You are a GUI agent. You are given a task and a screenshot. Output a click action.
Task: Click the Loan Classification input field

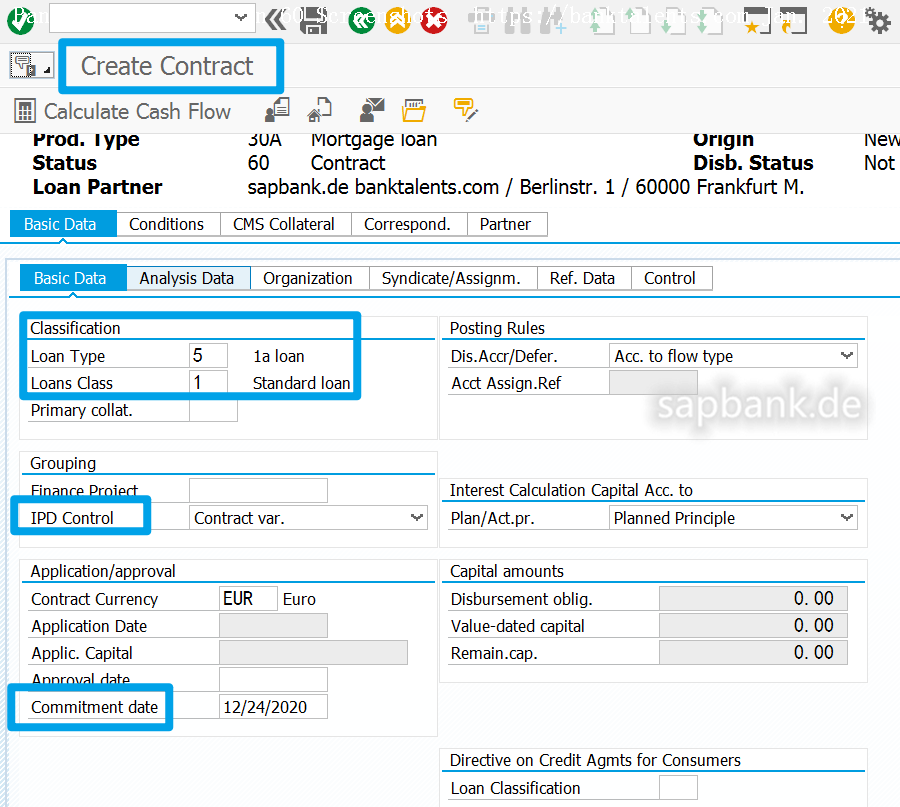click(x=678, y=787)
